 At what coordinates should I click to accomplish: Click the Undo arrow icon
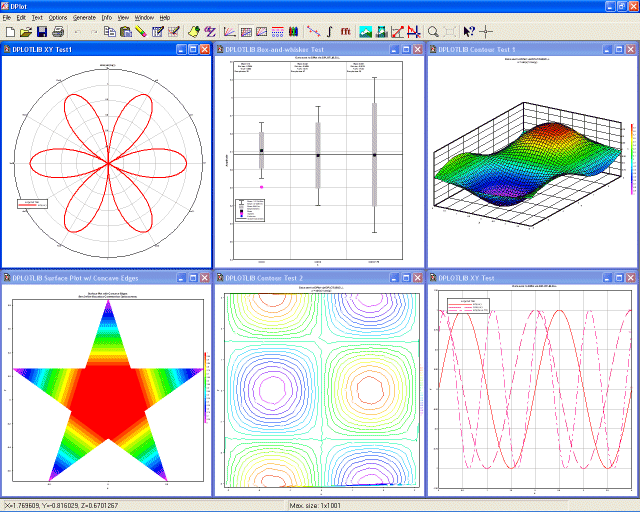pos(78,32)
